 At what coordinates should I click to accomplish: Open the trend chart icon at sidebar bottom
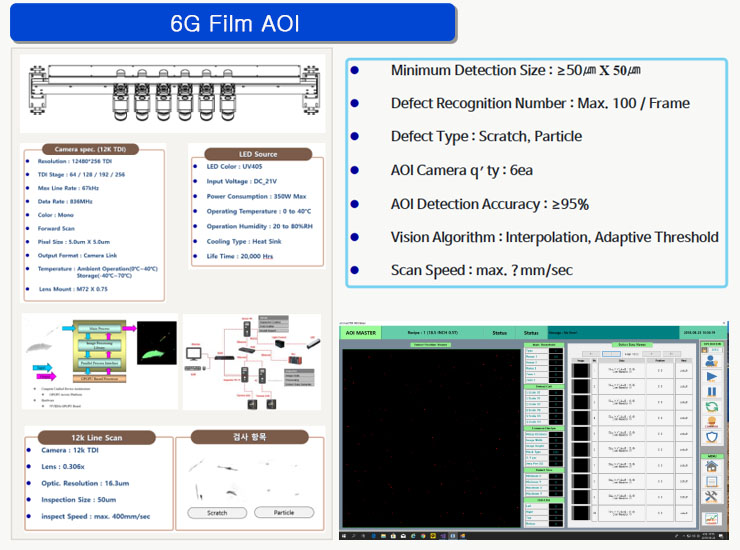click(x=712, y=519)
